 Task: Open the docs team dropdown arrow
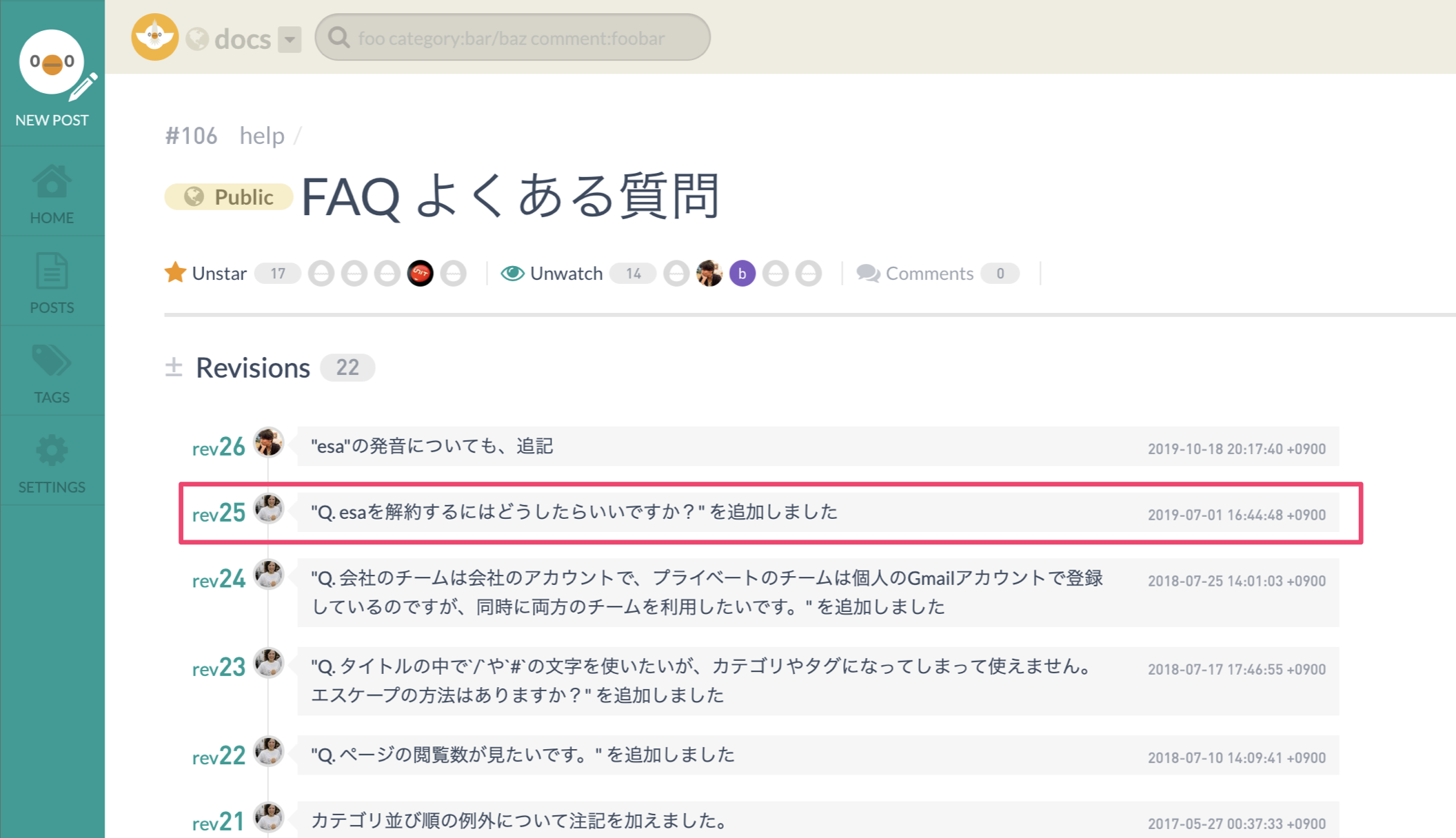(x=290, y=39)
